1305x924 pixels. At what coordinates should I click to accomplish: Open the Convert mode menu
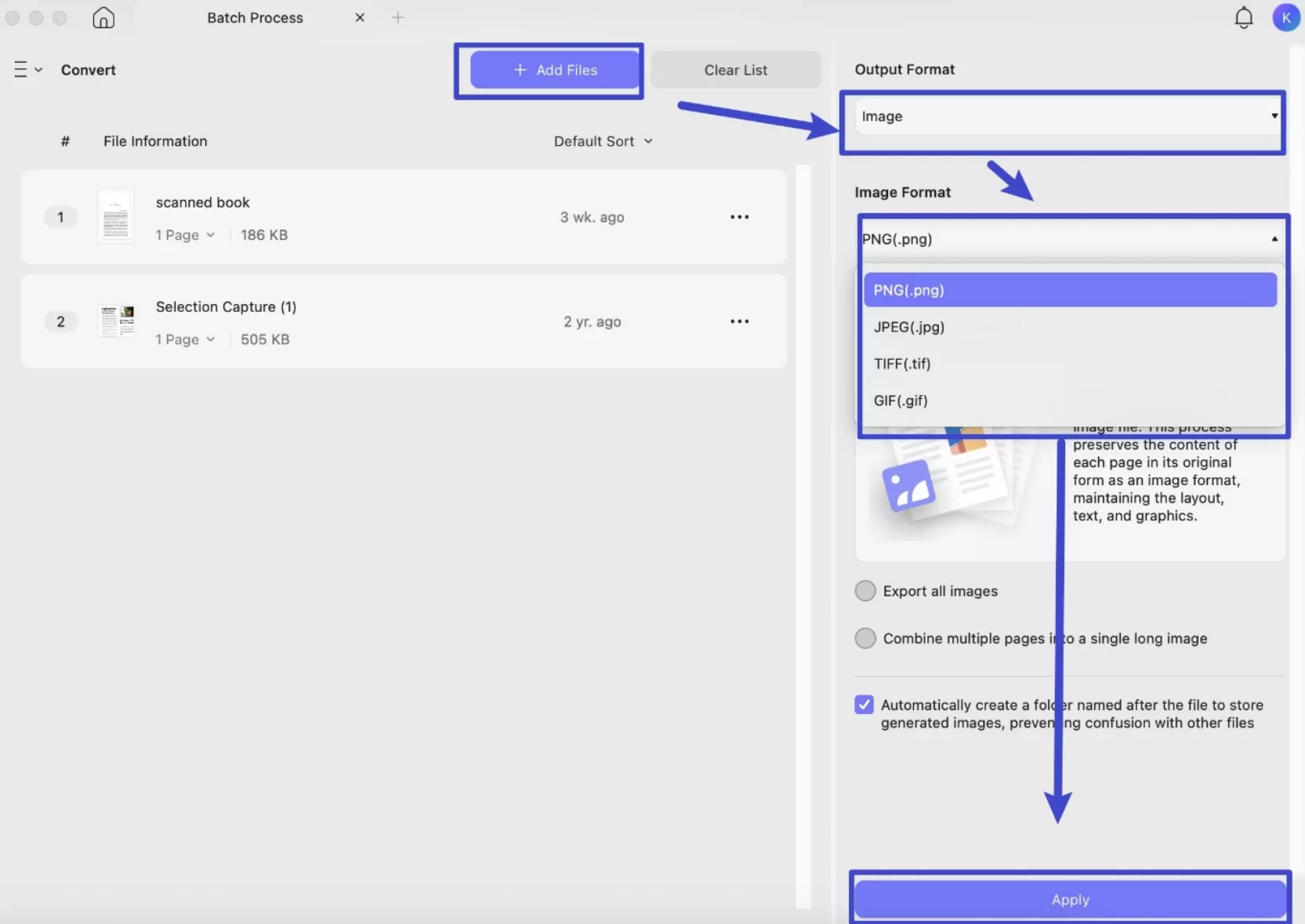(x=88, y=69)
